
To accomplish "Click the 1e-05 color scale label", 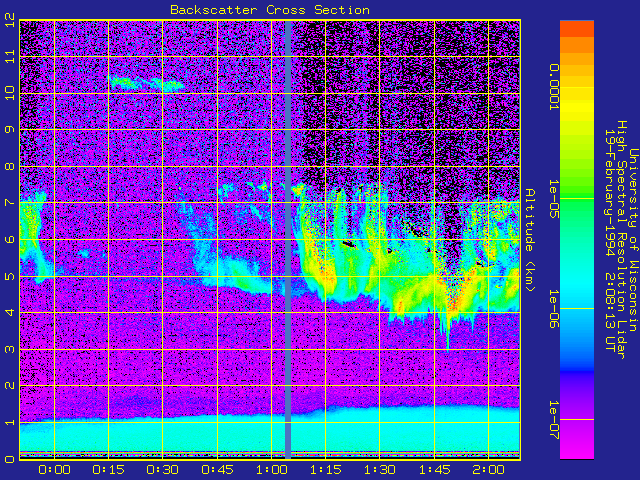I will pyautogui.click(x=554, y=199).
